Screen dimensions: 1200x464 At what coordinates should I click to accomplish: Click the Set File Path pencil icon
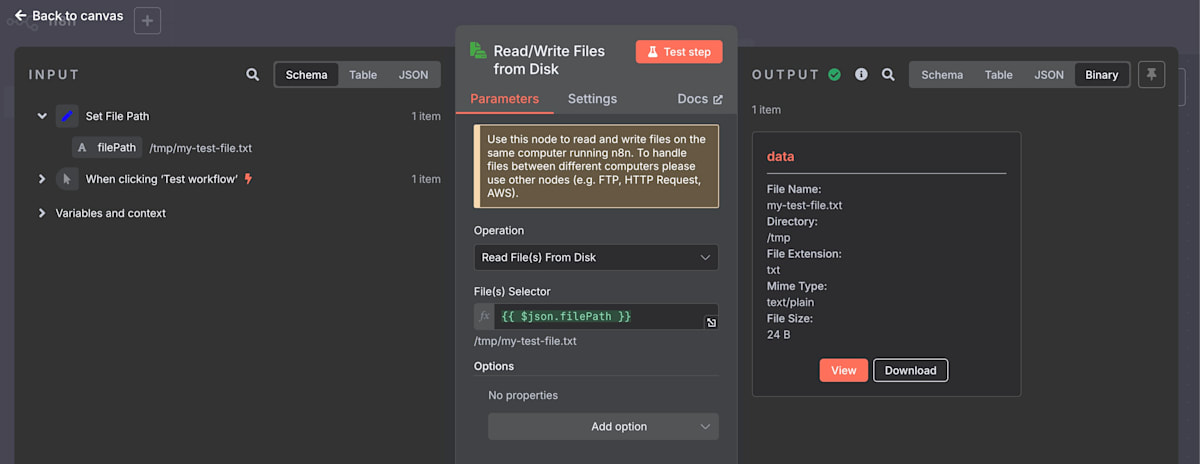click(x=67, y=116)
